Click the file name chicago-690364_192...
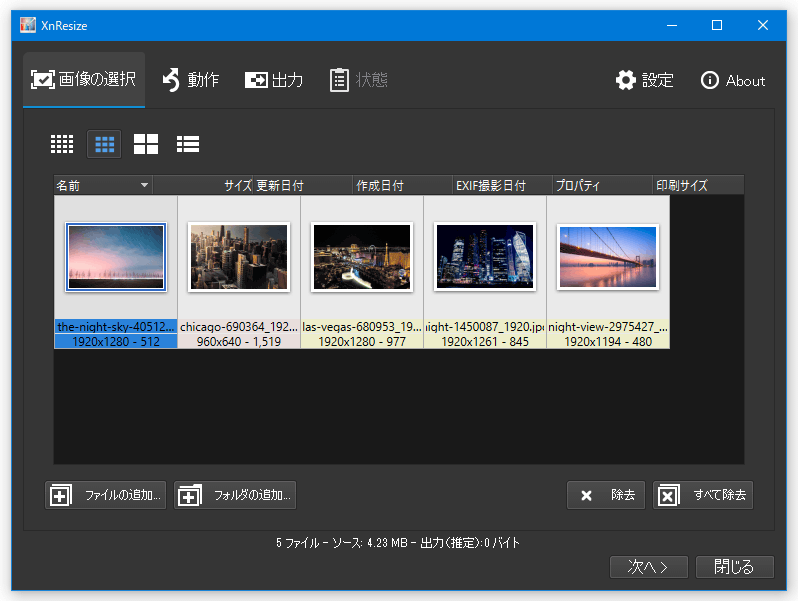The height and width of the screenshot is (601, 798). [239, 327]
